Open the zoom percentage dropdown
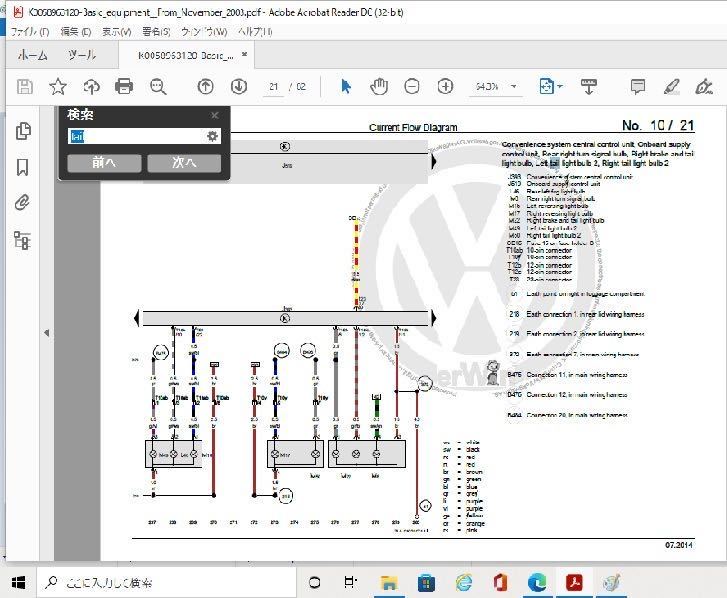This screenshot has height=598, width=727. [x=513, y=87]
